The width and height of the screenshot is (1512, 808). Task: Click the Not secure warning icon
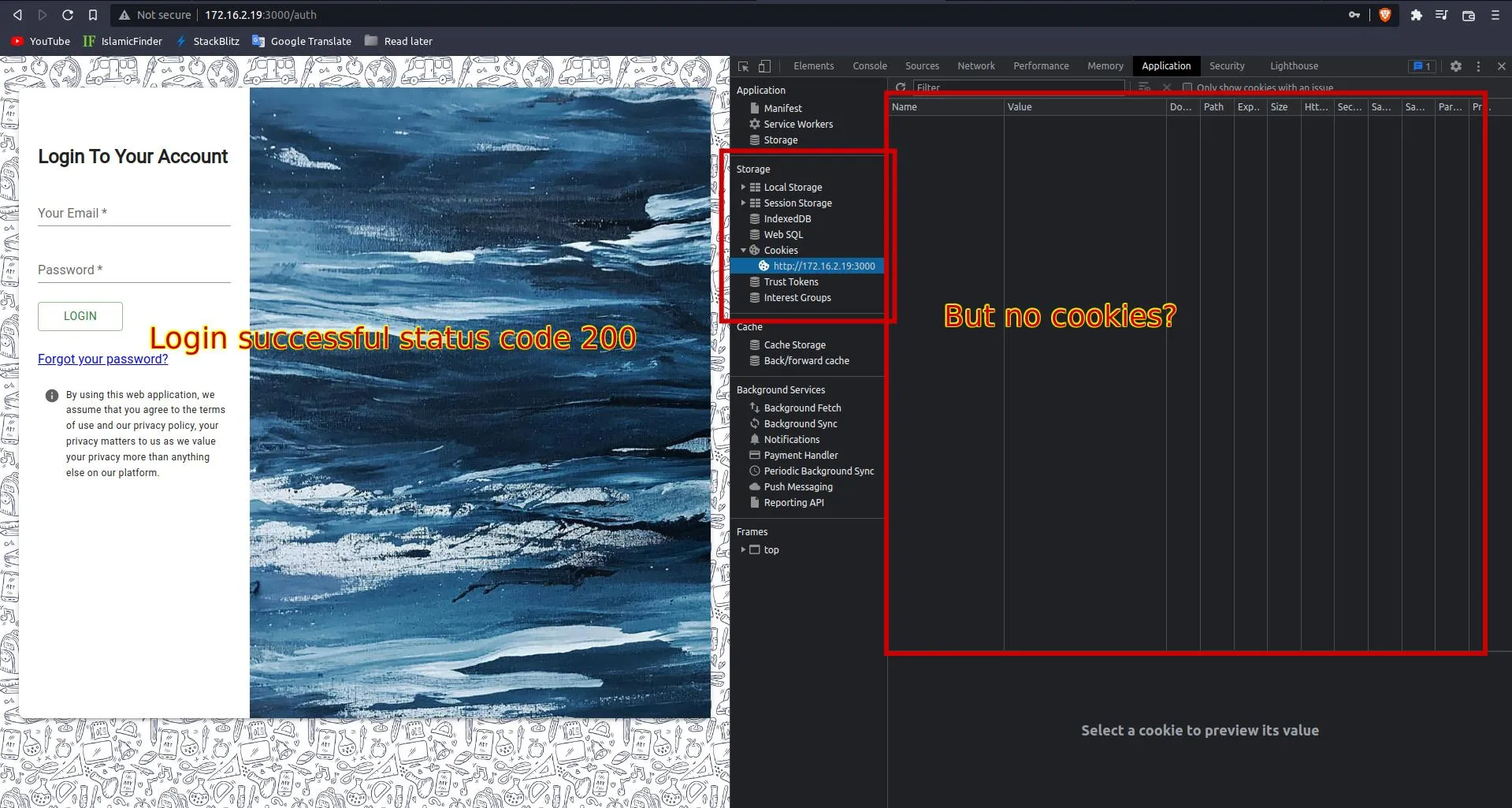tap(124, 15)
